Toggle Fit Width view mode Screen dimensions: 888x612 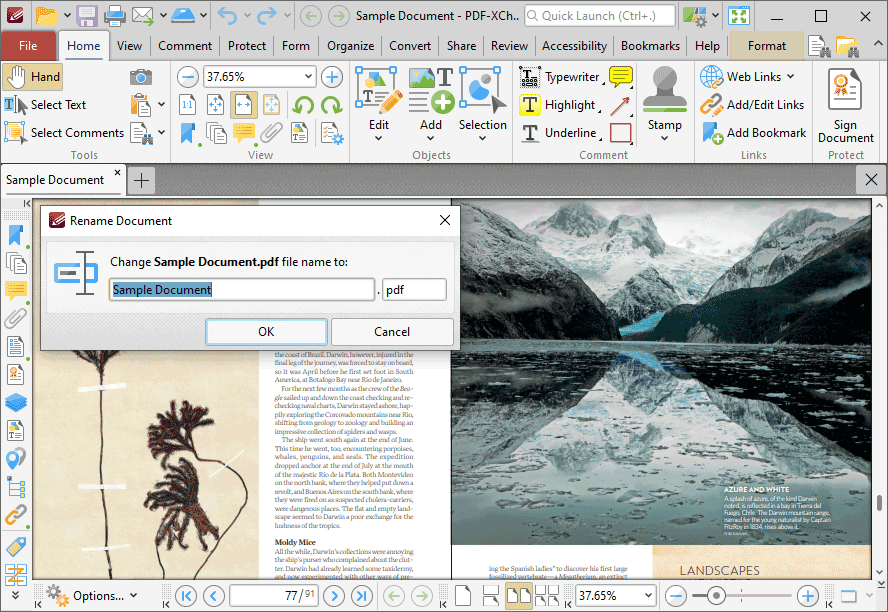(243, 105)
